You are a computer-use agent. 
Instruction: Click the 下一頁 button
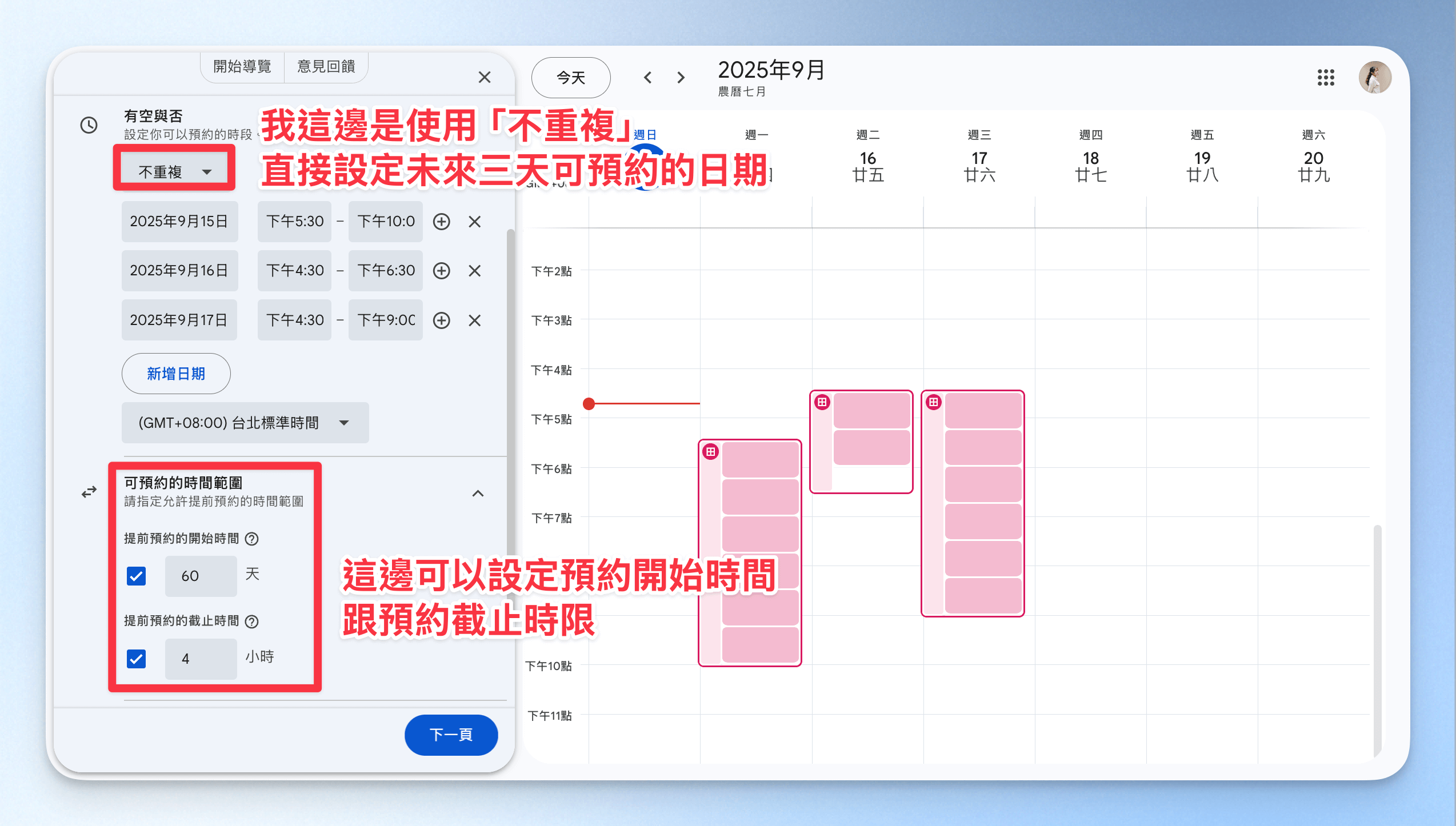pos(451,735)
